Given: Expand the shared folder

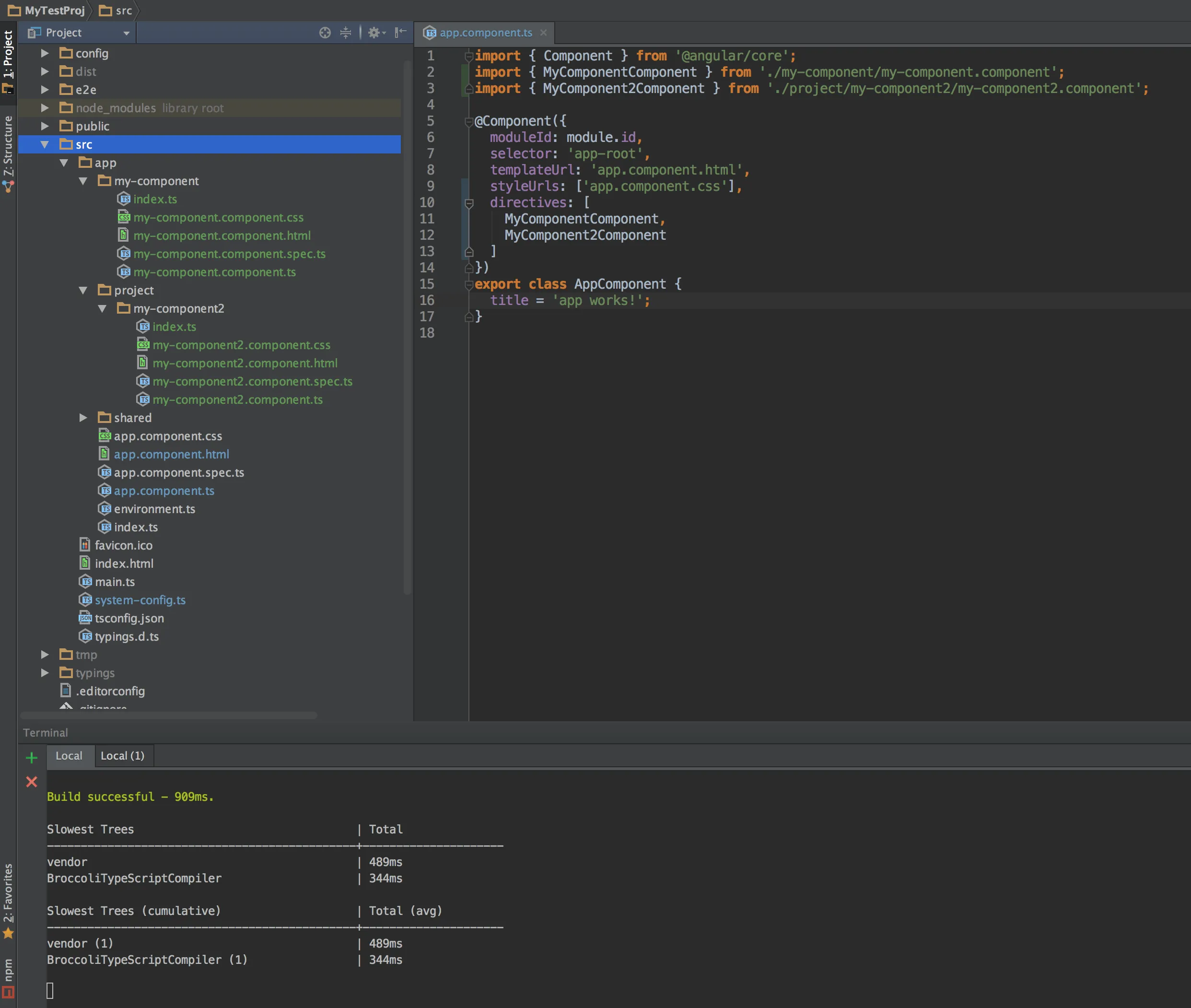Looking at the screenshot, I should pos(83,418).
